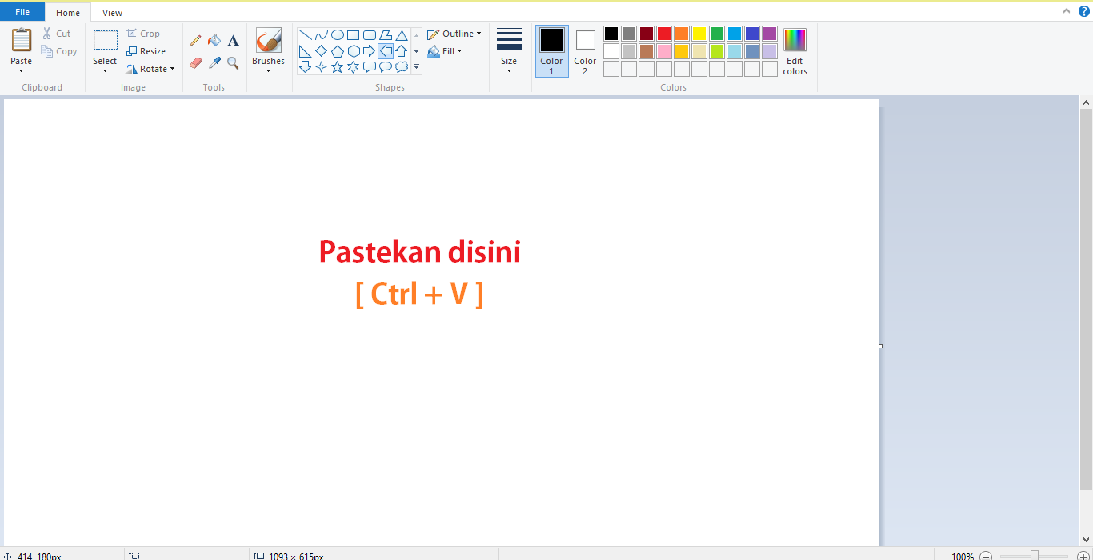This screenshot has width=1093, height=560.
Task: Select the Left arrow shape
Action: tap(385, 51)
